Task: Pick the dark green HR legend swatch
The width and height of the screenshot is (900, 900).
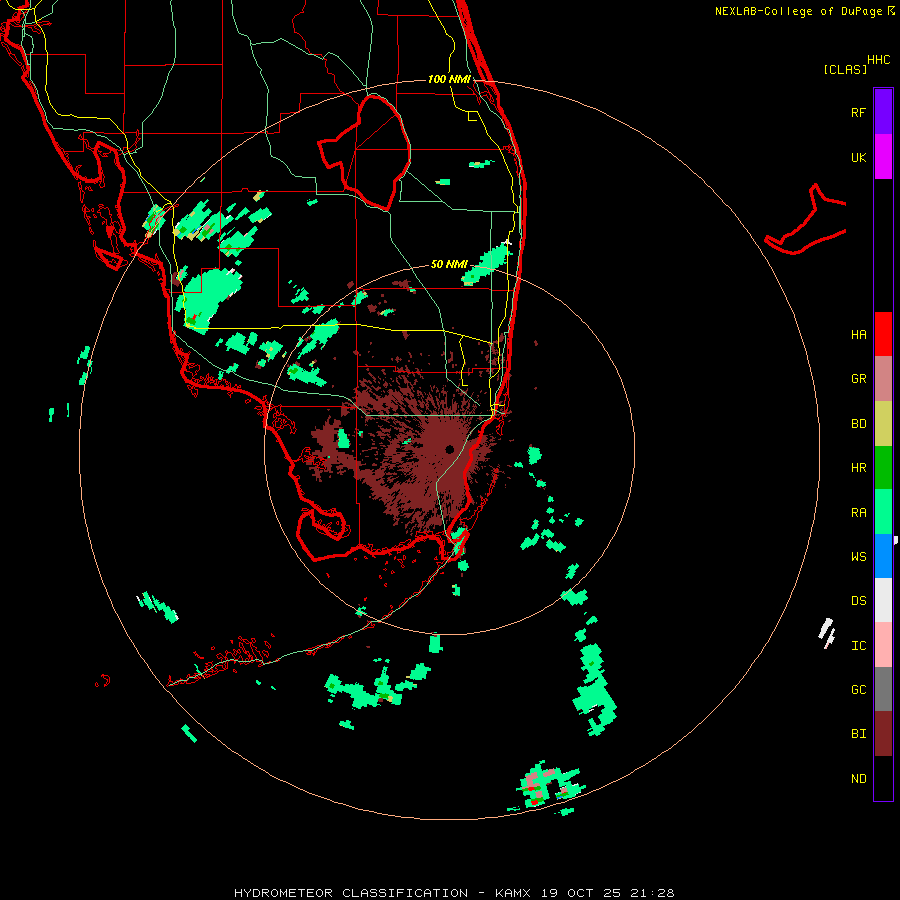Action: [883, 468]
